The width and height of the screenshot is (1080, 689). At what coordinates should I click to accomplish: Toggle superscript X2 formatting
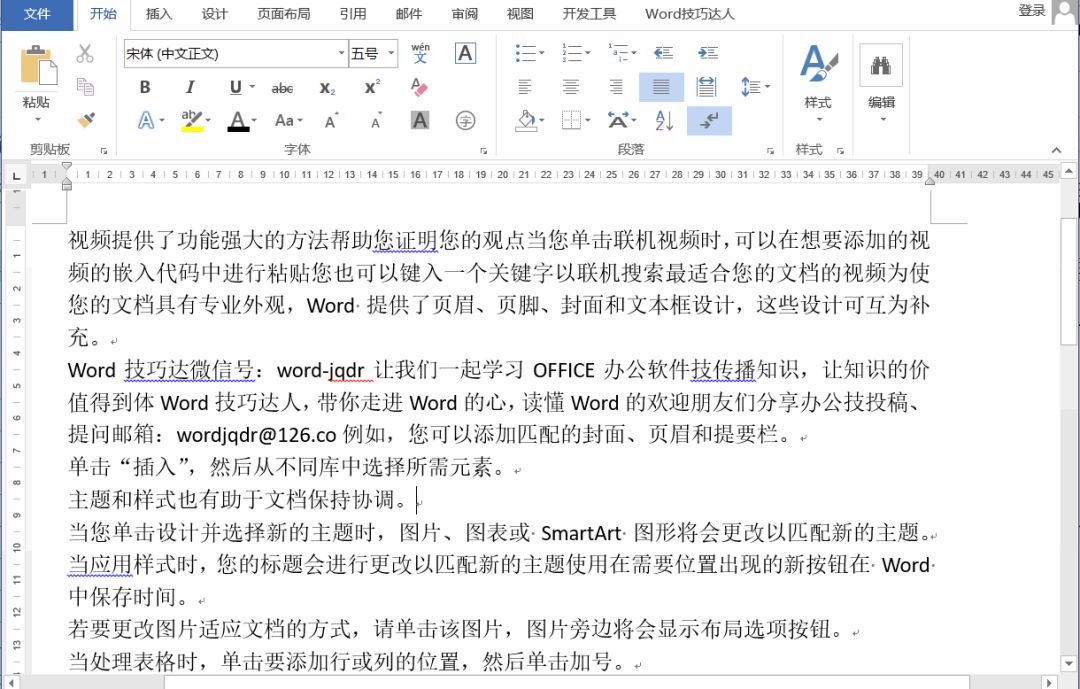[373, 88]
